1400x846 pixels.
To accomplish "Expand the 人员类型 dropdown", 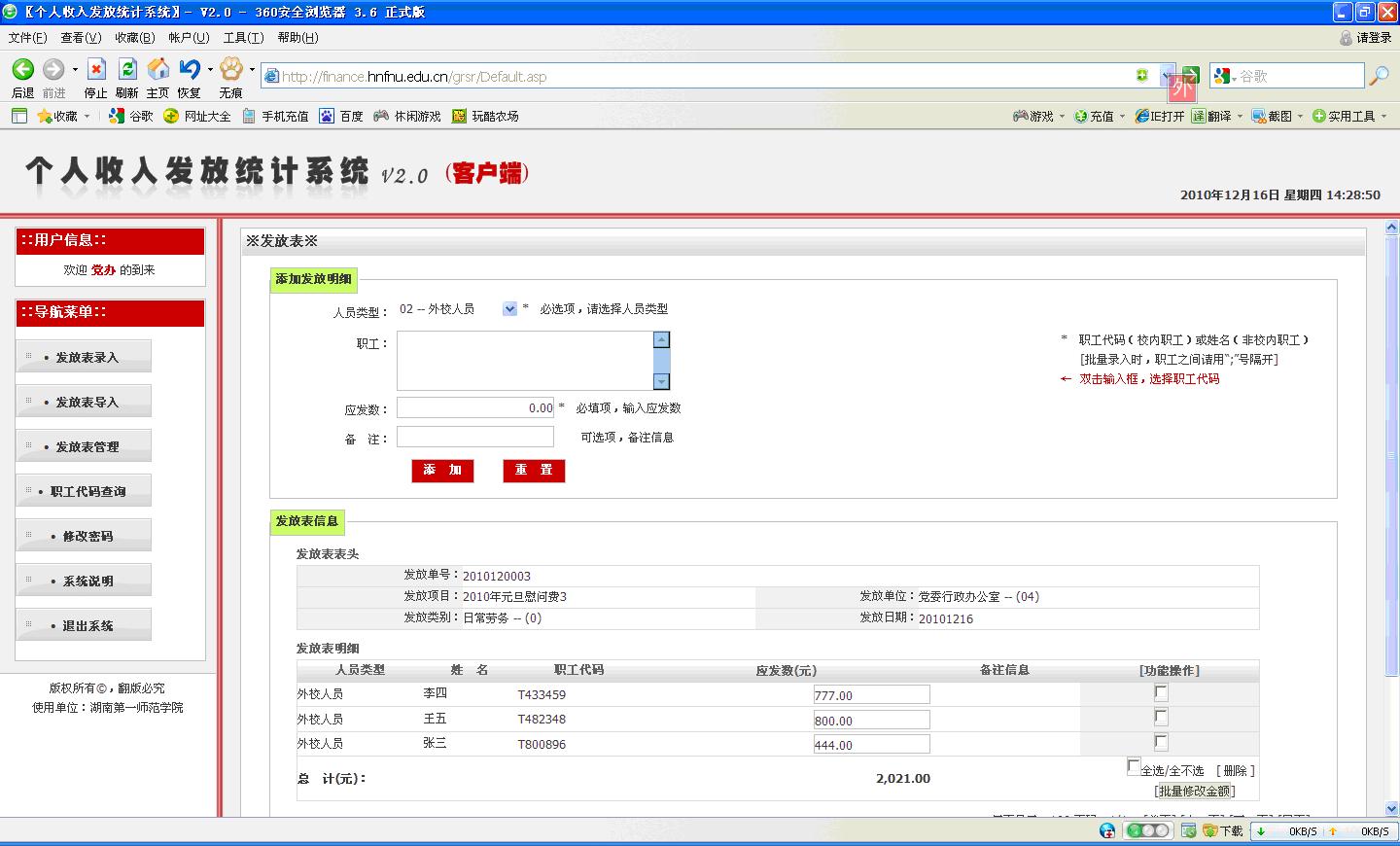I will (509, 309).
